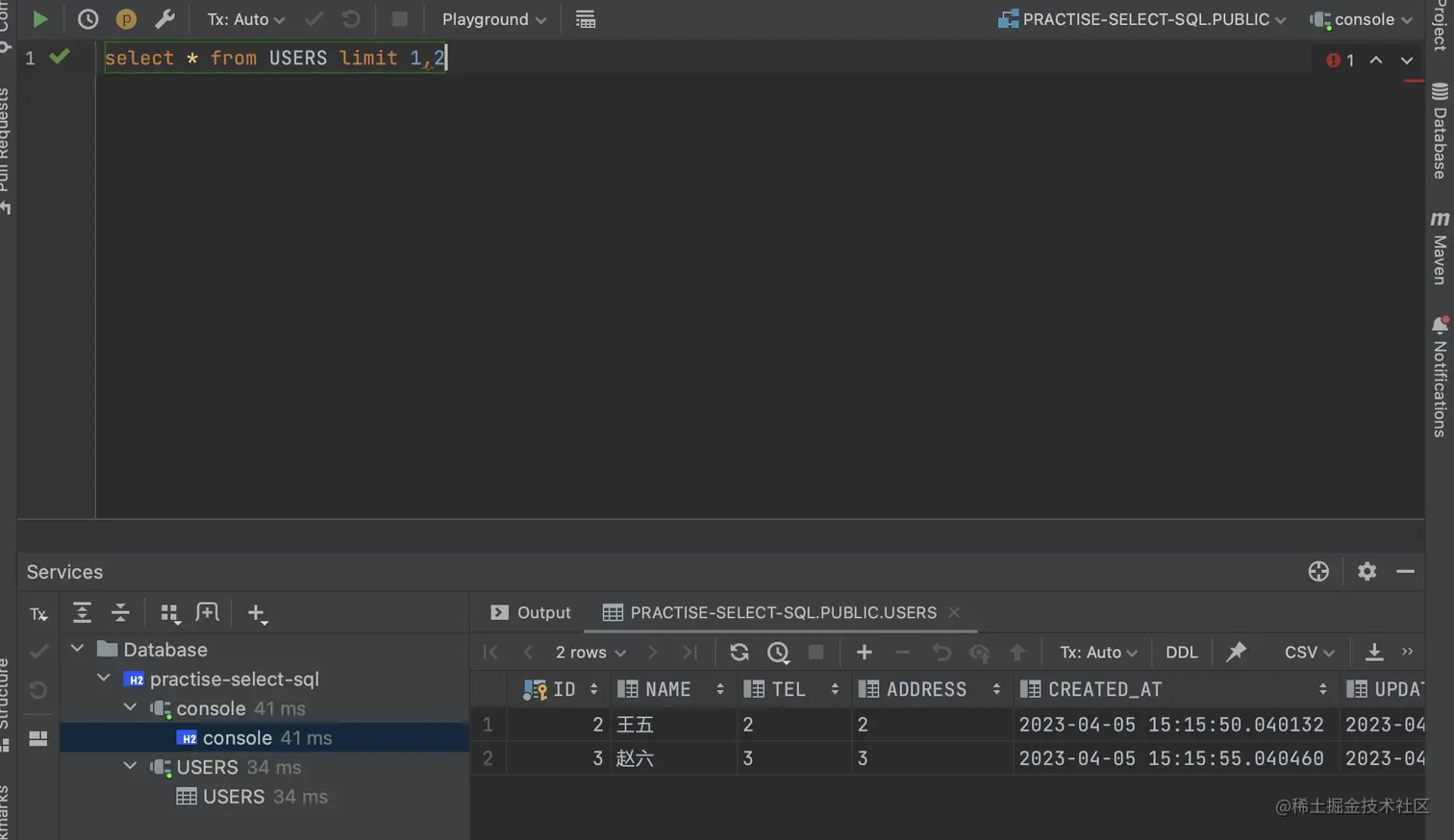Rollback transaction in editor toolbar
This screenshot has height=840, width=1454.
[351, 19]
